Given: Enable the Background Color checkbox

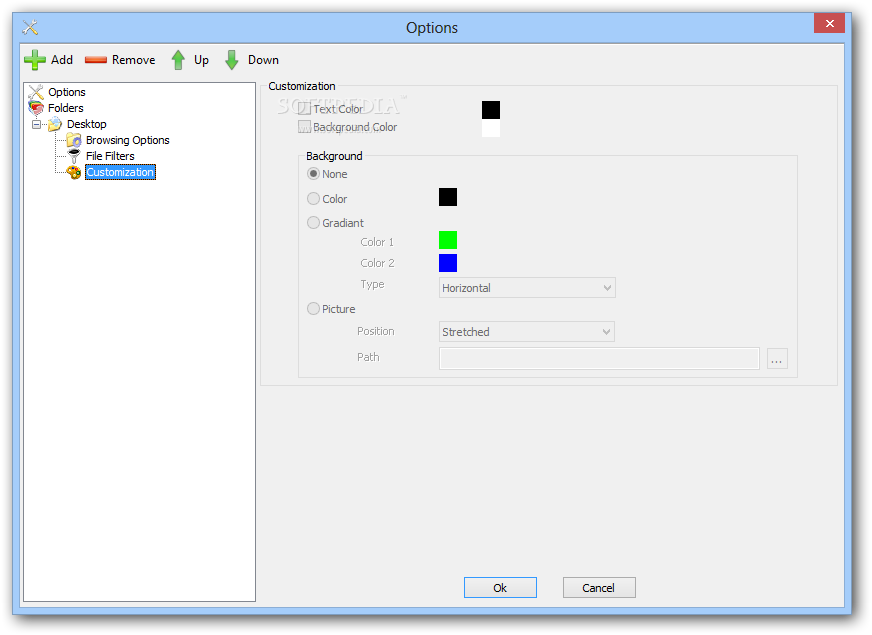Looking at the screenshot, I should pyautogui.click(x=304, y=127).
